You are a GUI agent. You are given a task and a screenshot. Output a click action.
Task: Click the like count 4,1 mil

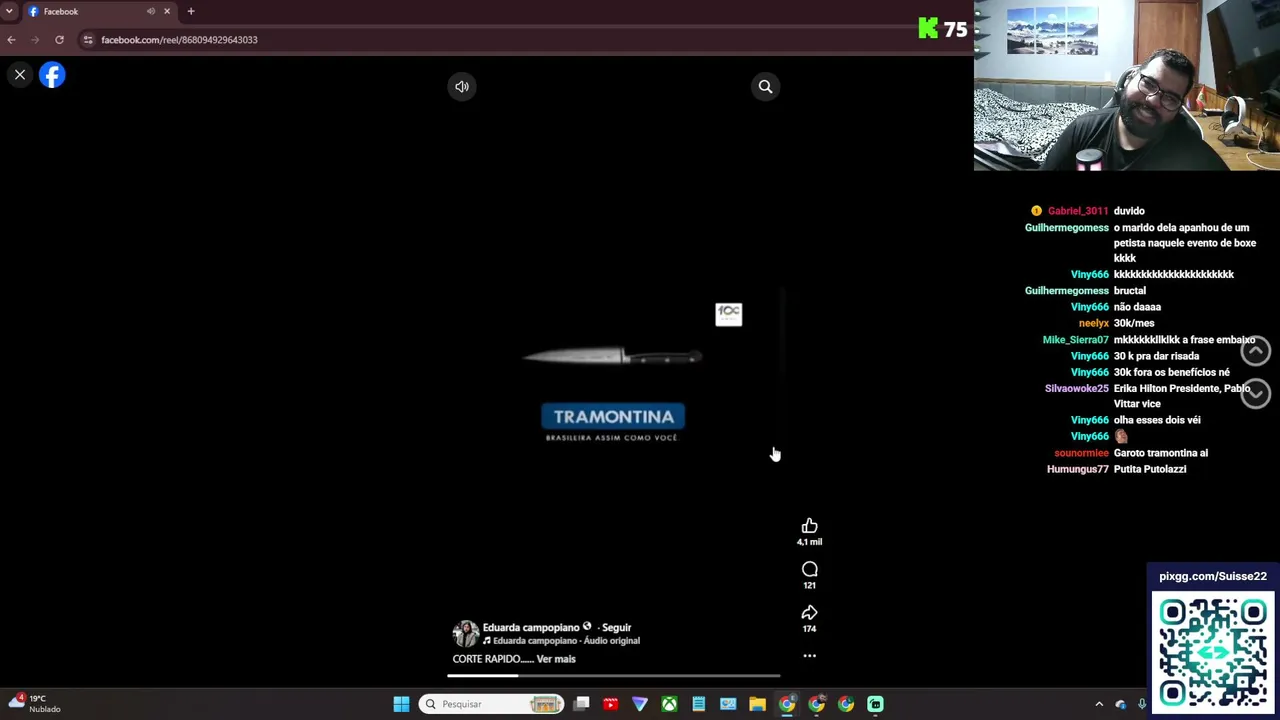point(810,542)
